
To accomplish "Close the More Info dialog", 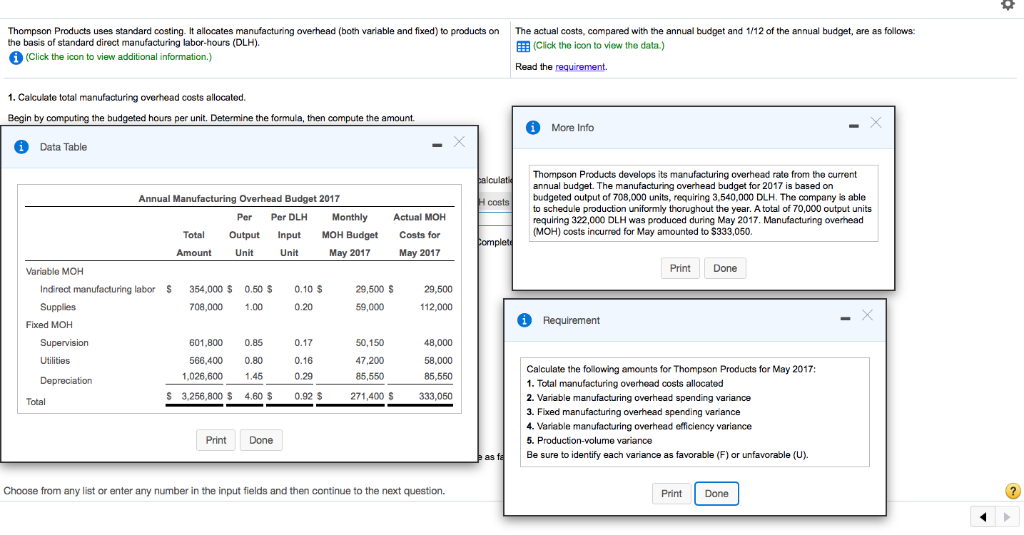I will [x=876, y=123].
